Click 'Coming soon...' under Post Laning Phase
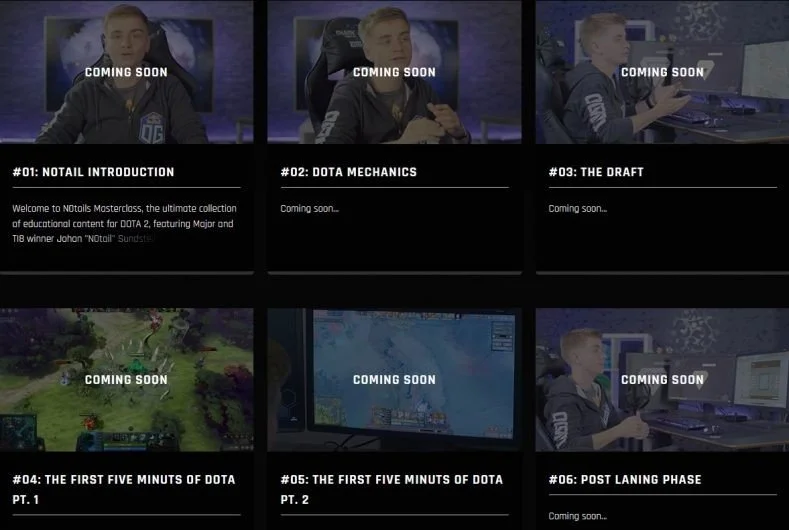This screenshot has width=789, height=530. click(x=578, y=516)
